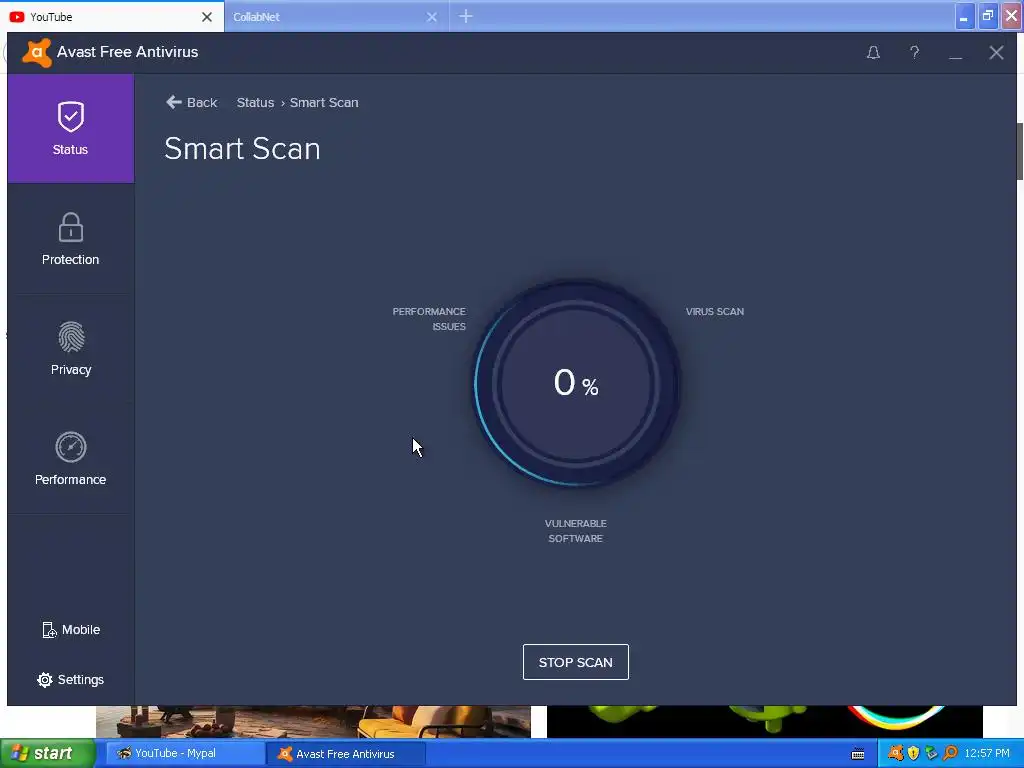1024x768 pixels.
Task: Open the Protection lock icon in sidebar
Action: (71, 227)
